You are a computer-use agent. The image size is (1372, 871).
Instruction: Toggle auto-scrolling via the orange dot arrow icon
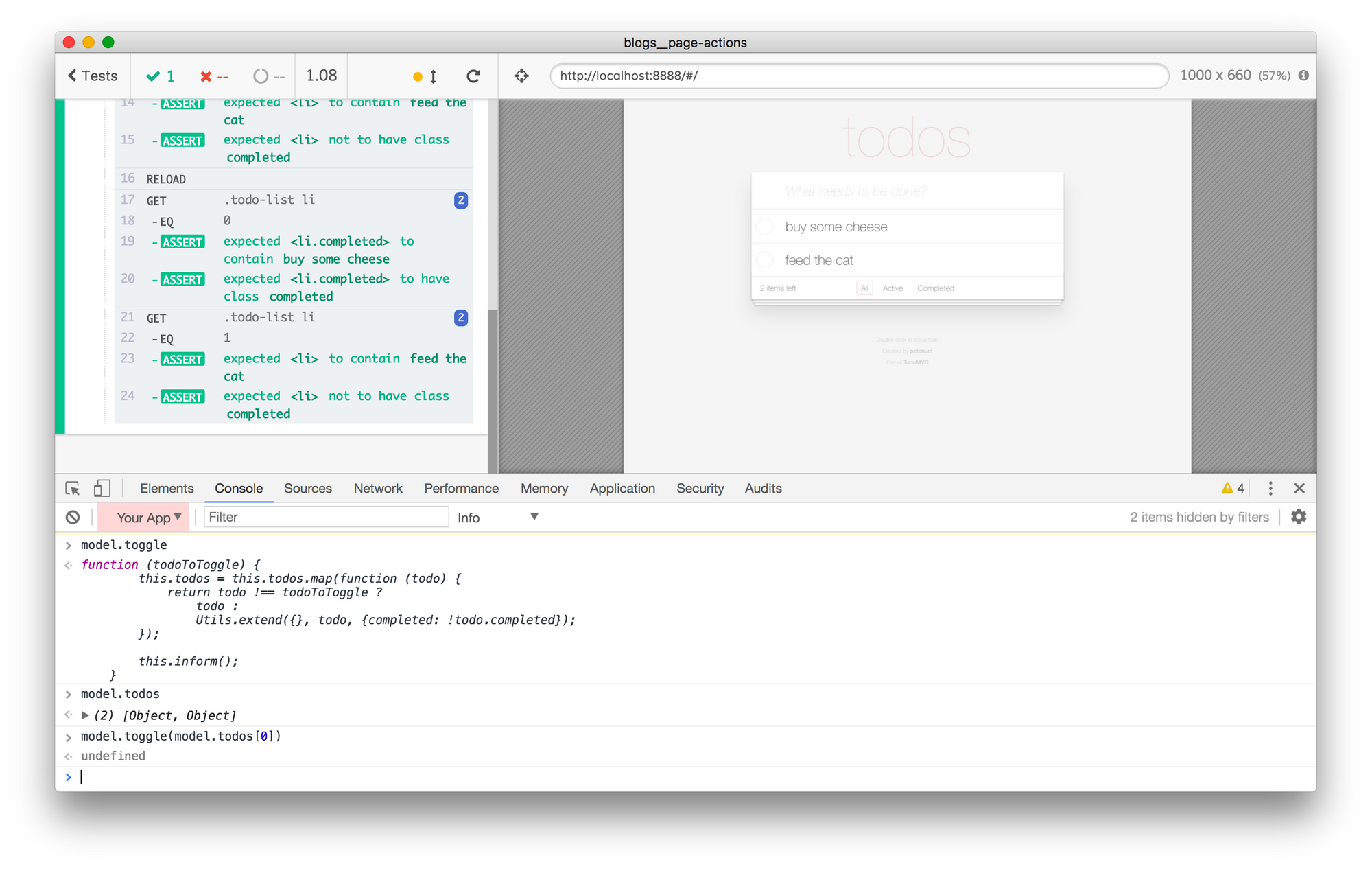pos(425,76)
